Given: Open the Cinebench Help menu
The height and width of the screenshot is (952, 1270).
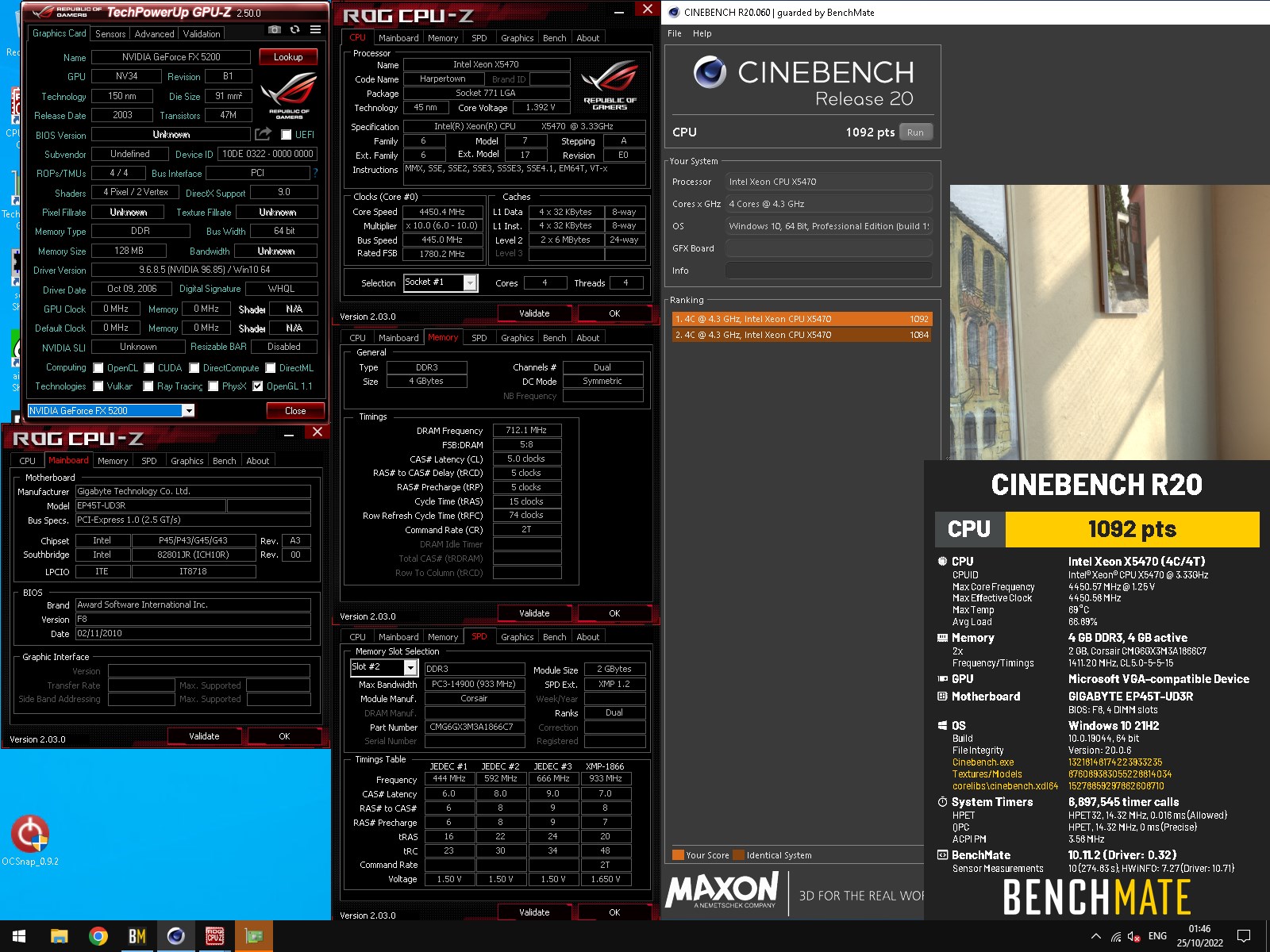Looking at the screenshot, I should pos(702,33).
